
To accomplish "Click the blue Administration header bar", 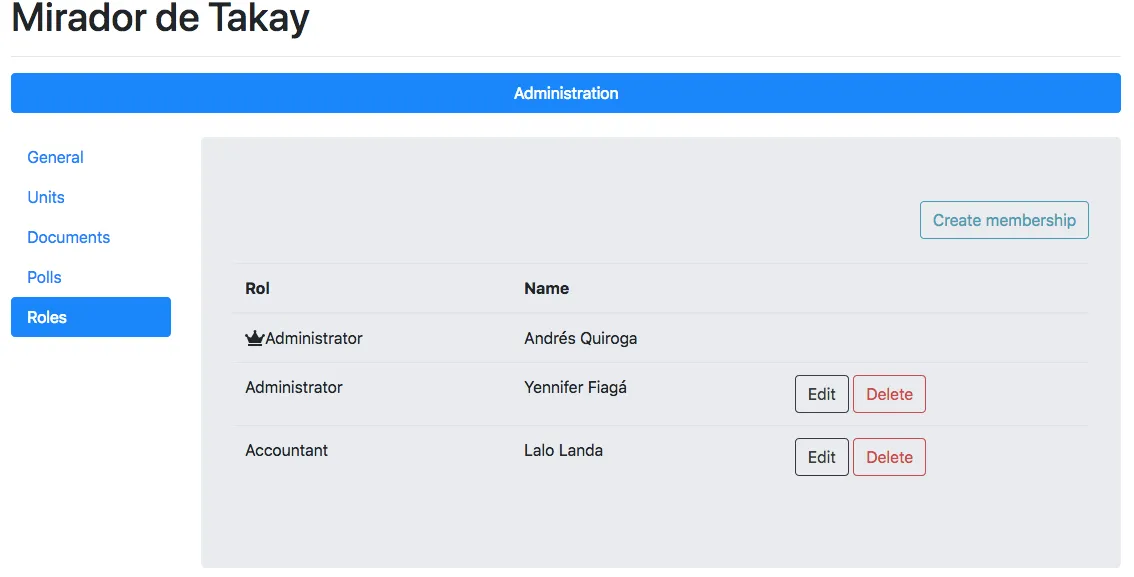I will point(565,93).
